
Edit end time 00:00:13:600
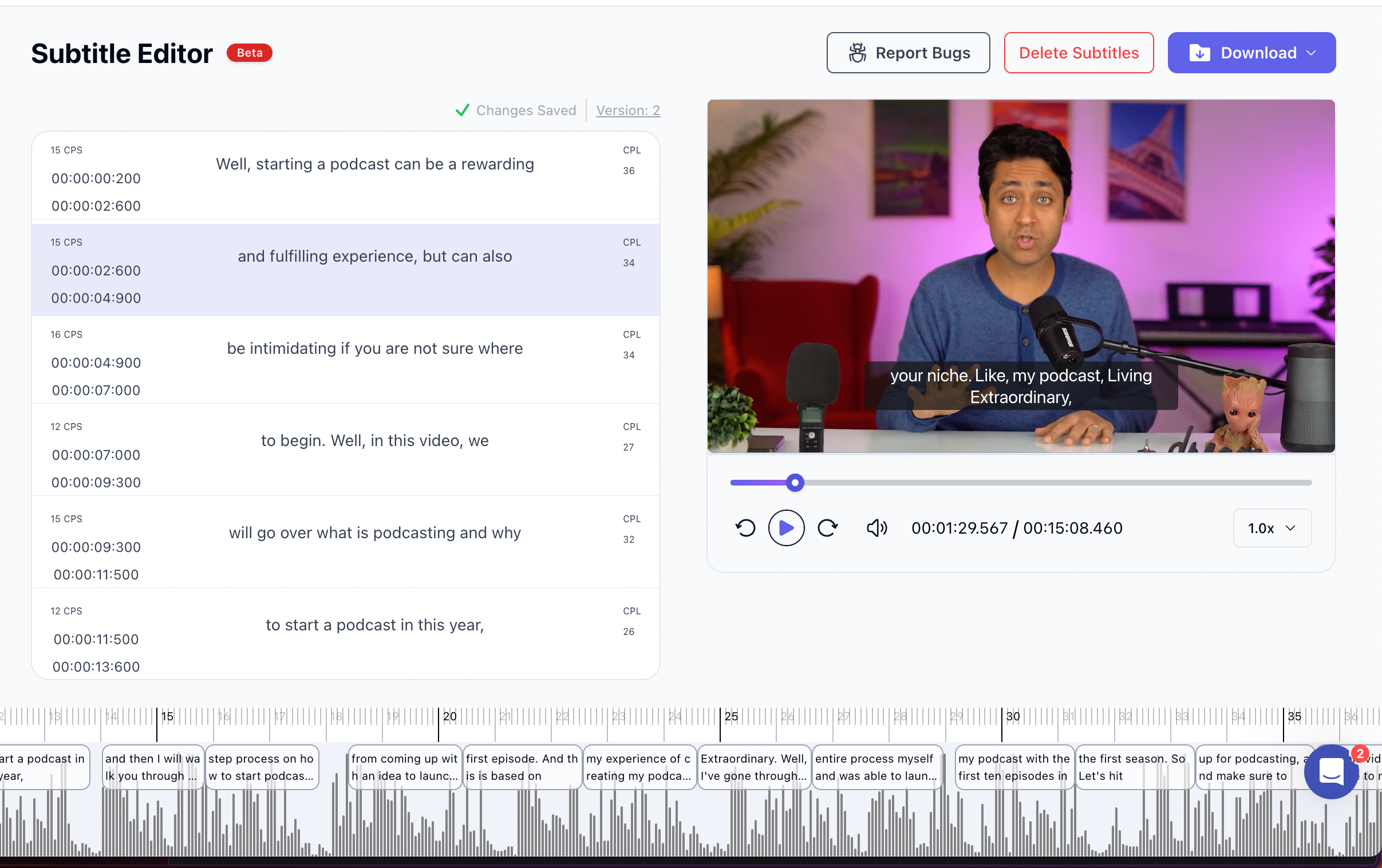tap(96, 666)
